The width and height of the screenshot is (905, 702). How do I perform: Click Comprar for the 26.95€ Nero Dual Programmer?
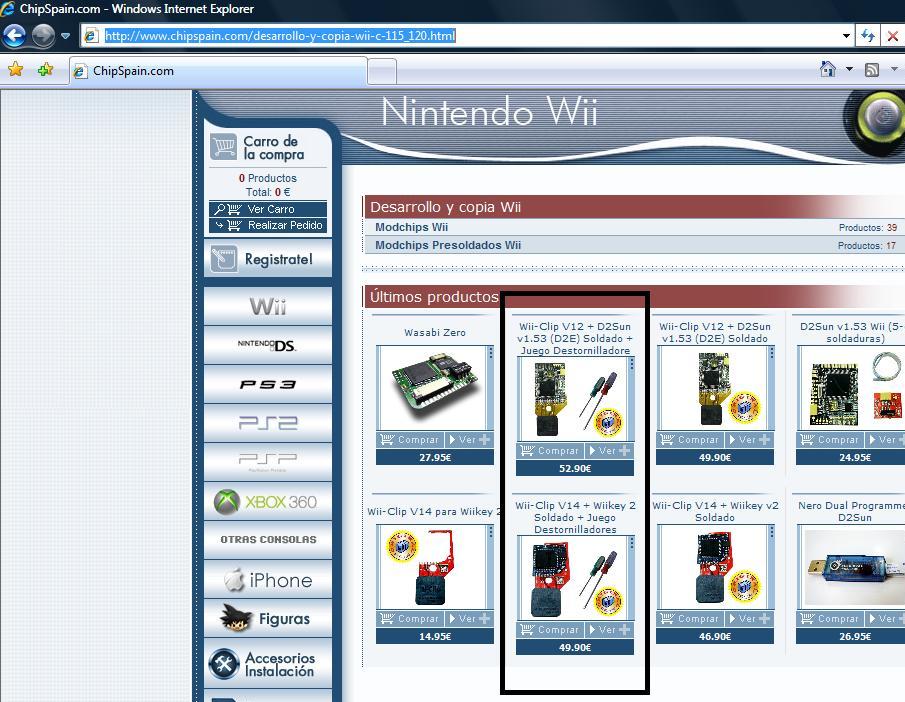tap(831, 618)
